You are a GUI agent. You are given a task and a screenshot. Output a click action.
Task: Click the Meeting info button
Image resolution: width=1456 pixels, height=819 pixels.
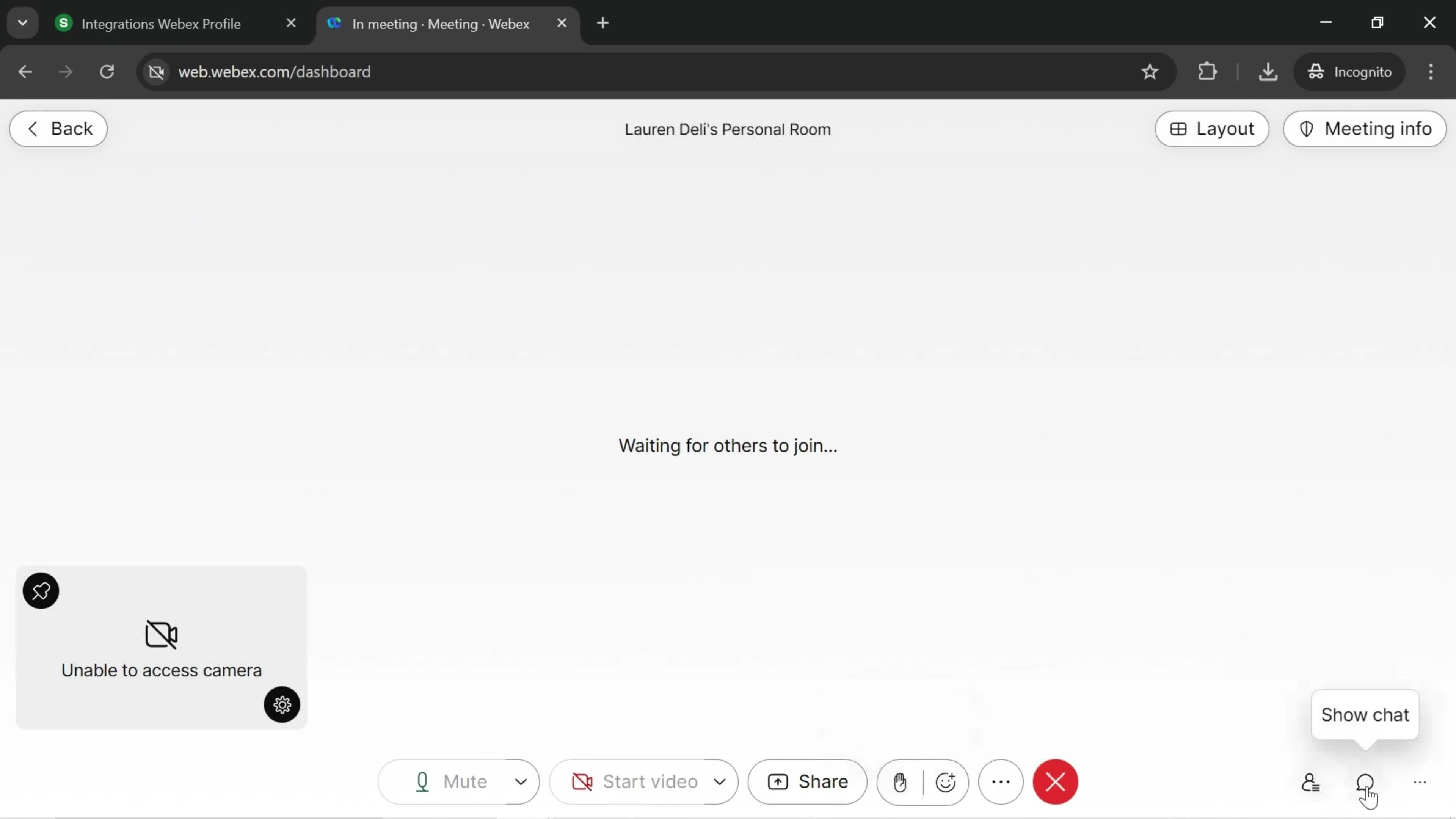click(1365, 129)
